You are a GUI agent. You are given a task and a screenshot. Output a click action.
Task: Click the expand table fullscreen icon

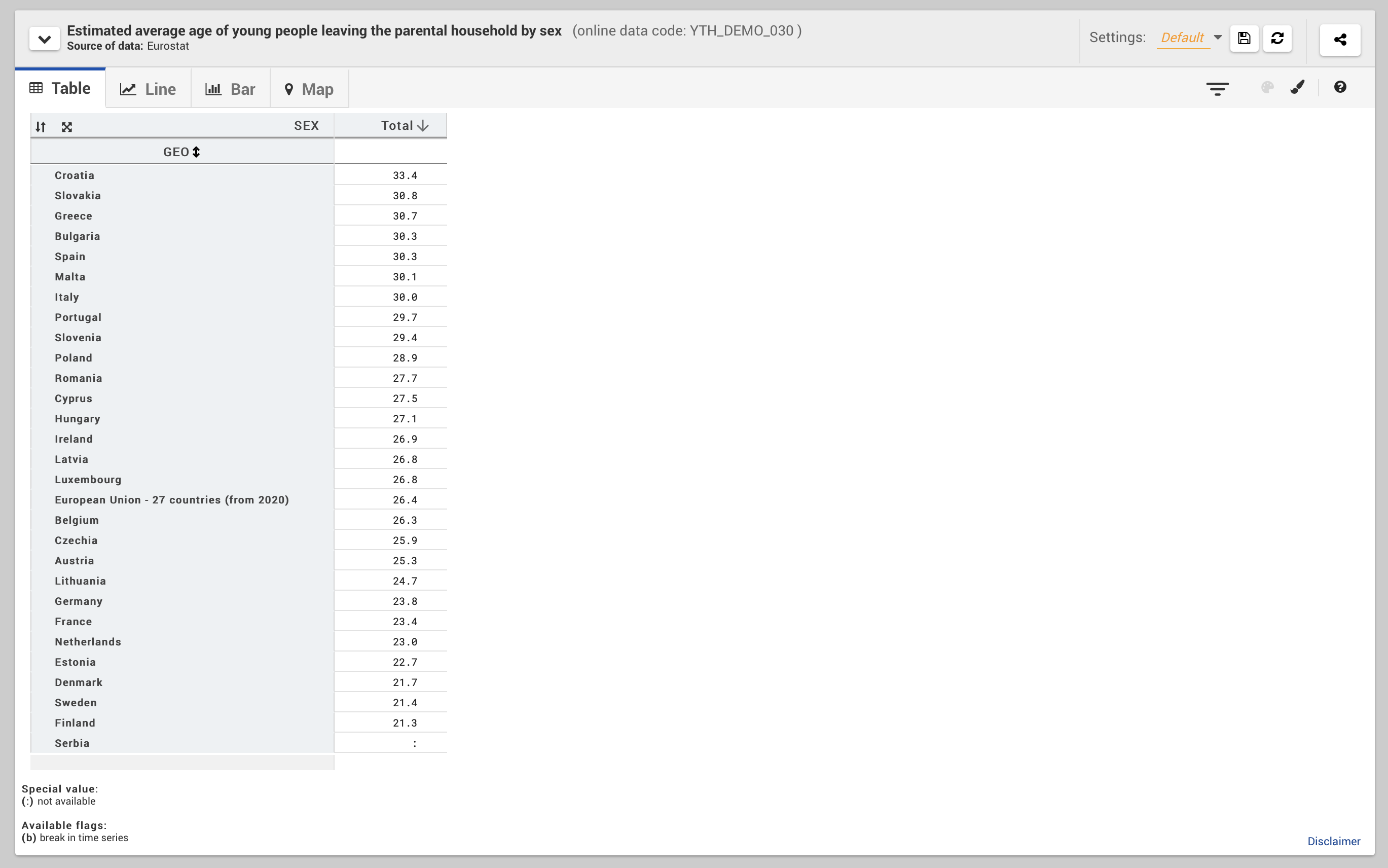click(66, 127)
